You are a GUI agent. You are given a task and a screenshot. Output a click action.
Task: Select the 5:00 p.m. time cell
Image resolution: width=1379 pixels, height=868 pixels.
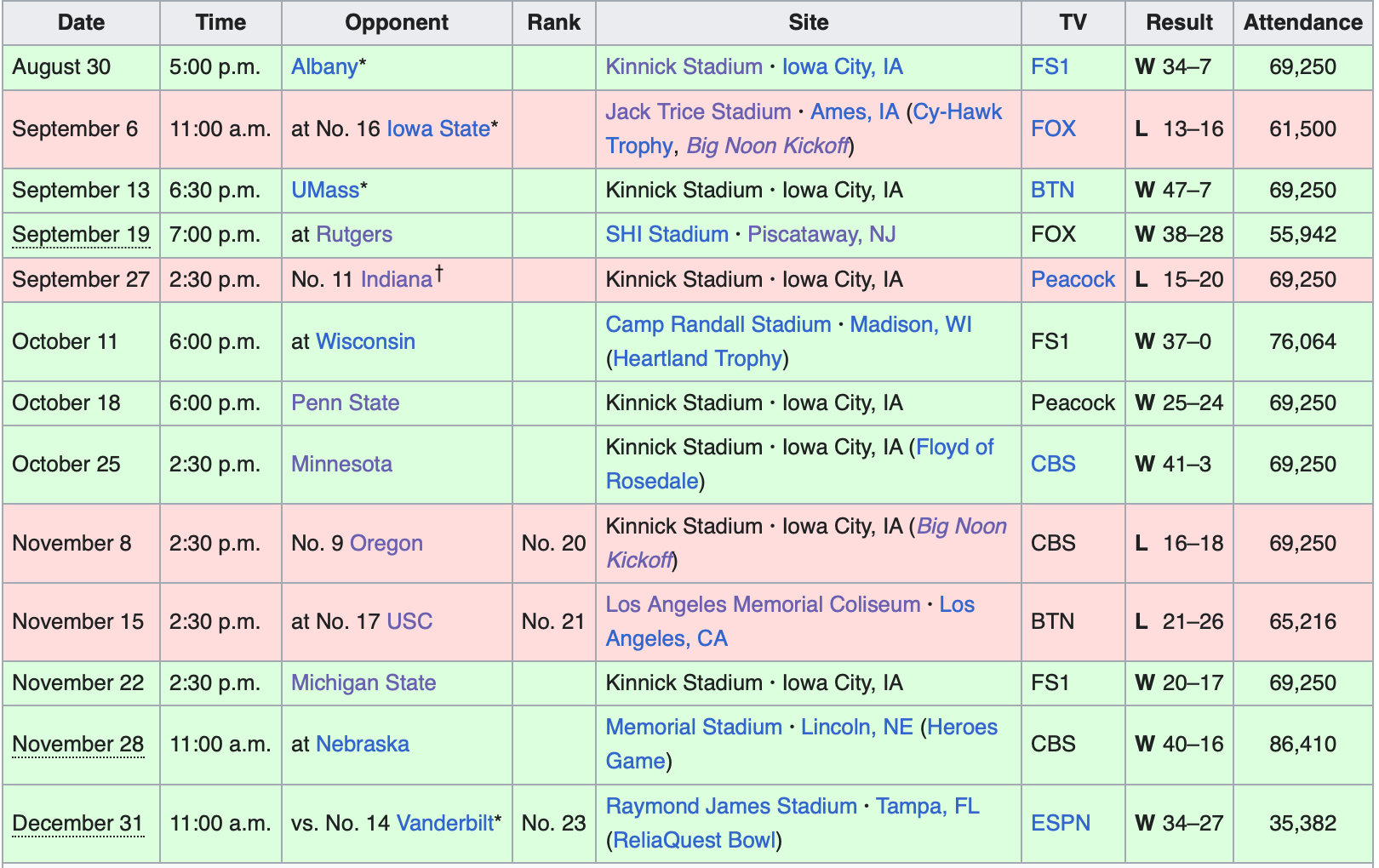tap(220, 67)
